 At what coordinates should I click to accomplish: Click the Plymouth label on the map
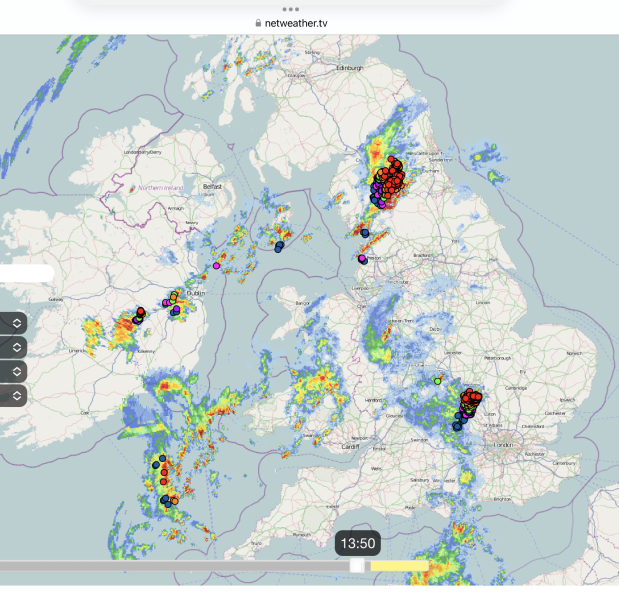coord(302,534)
